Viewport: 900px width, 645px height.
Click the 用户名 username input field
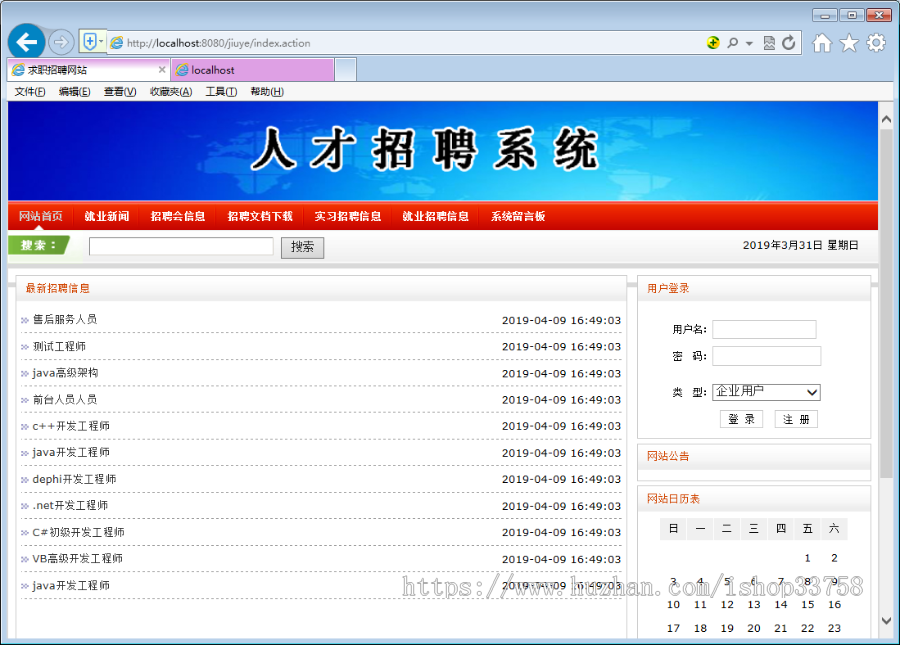(x=766, y=328)
